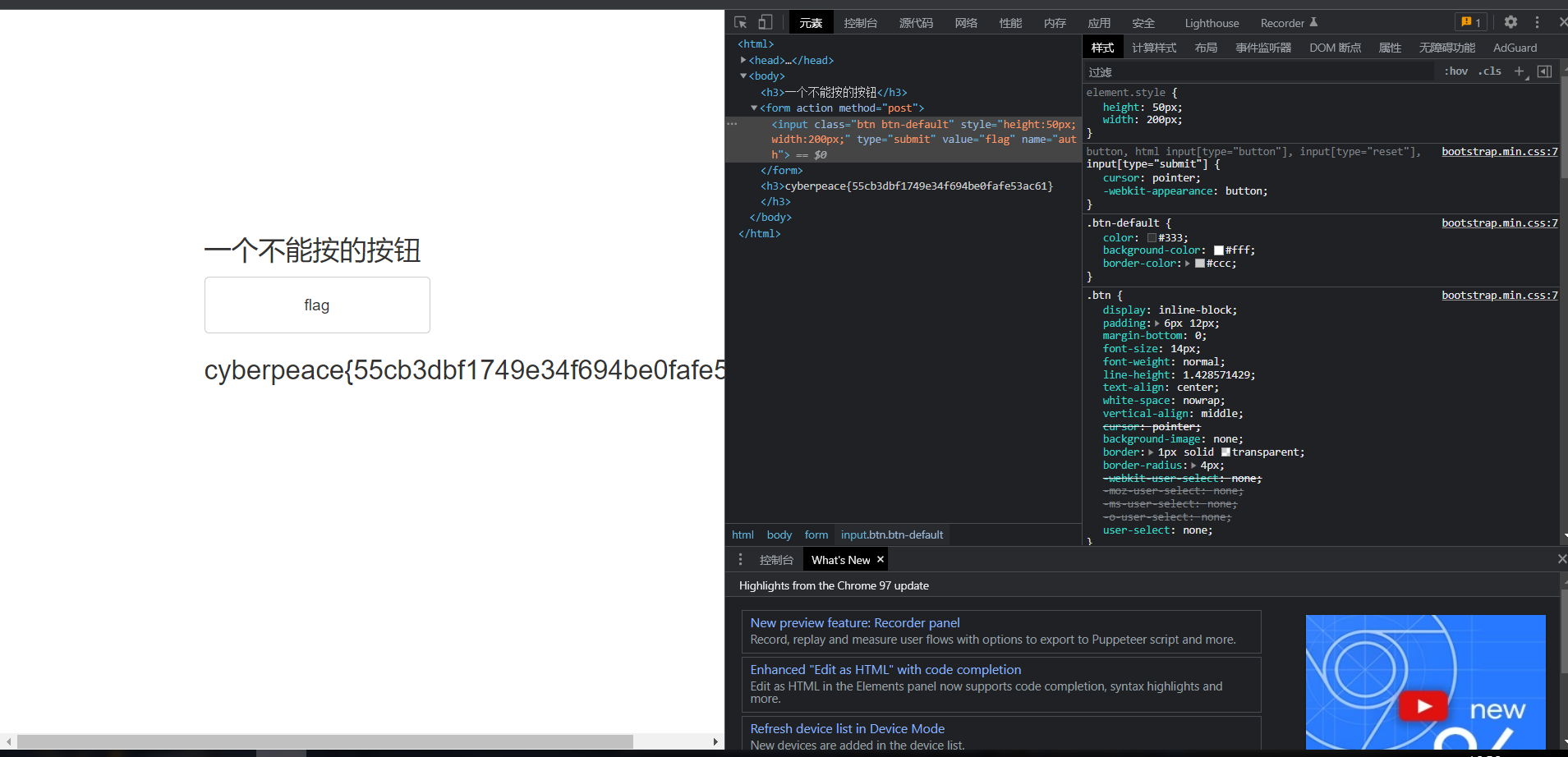Expand the border-color shorthand property
Viewport: 1568px width, 757px height.
(1188, 264)
